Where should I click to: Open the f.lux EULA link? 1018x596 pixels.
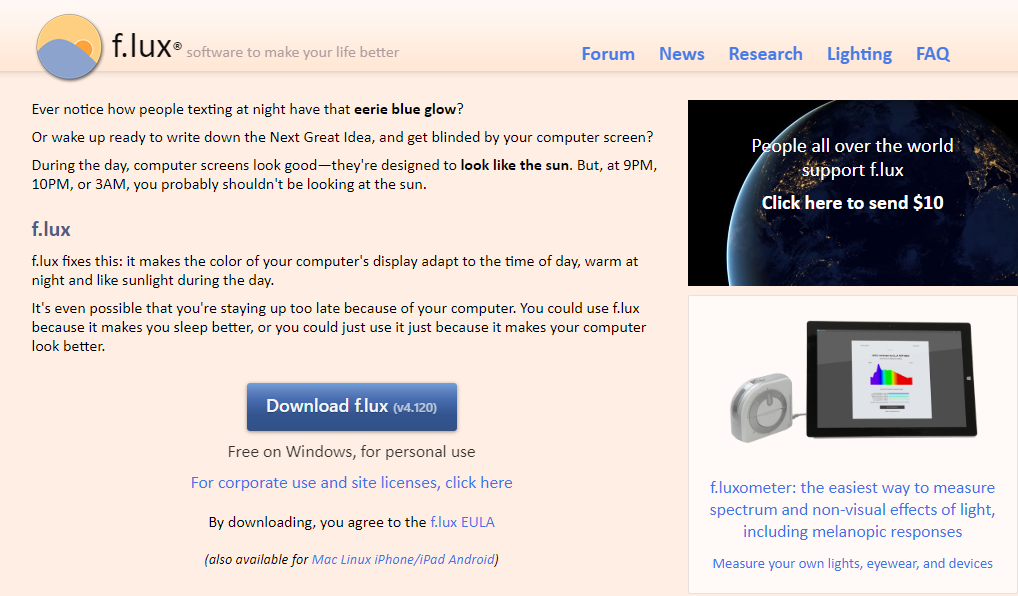click(462, 522)
